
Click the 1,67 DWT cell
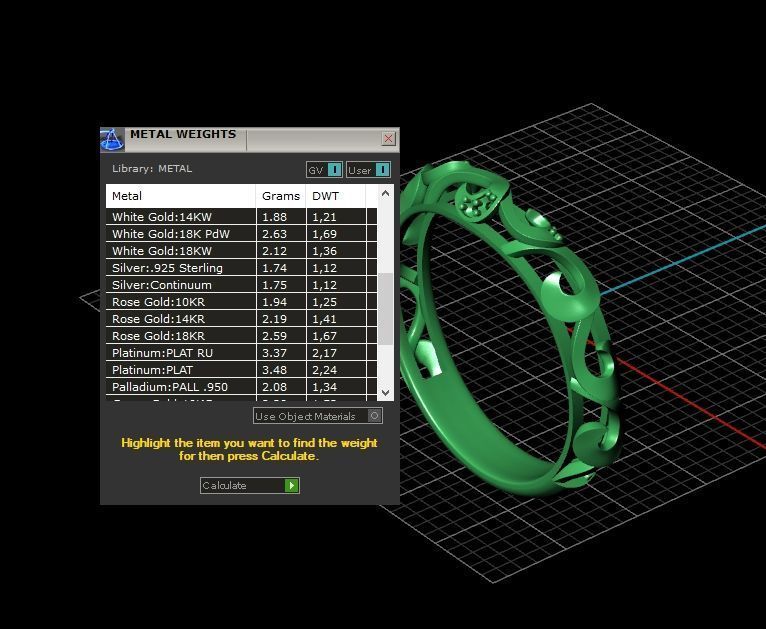[x=336, y=336]
